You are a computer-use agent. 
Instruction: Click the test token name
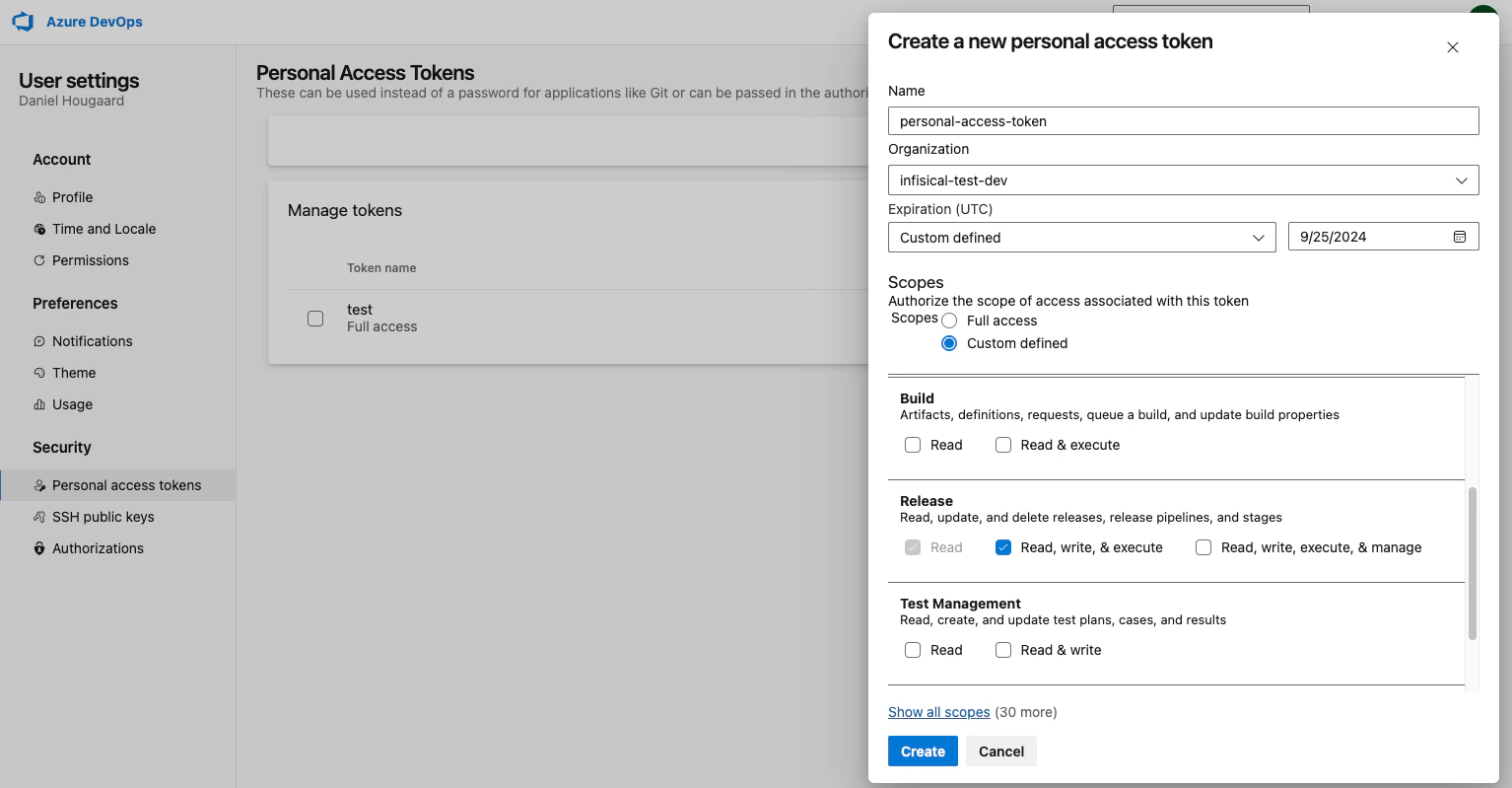(x=360, y=310)
